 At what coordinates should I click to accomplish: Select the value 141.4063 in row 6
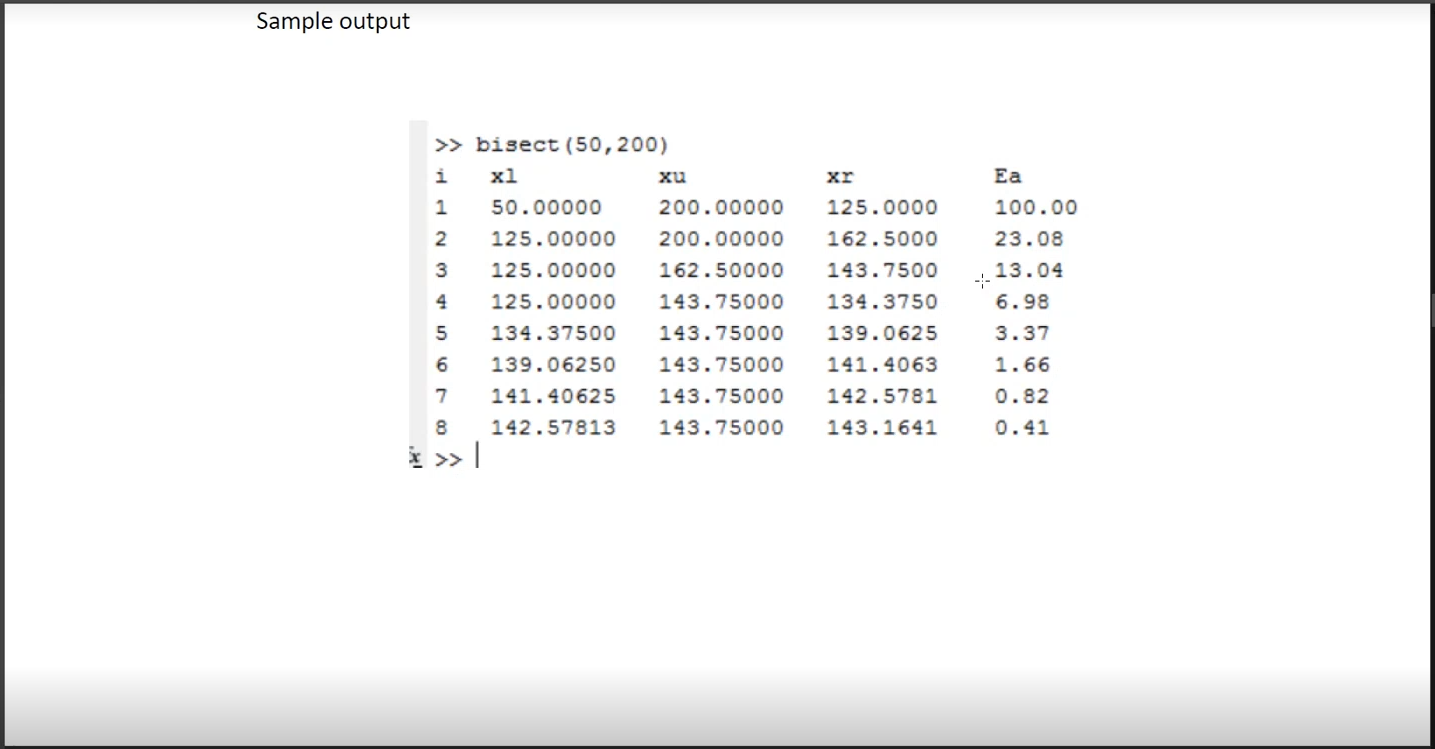point(882,364)
